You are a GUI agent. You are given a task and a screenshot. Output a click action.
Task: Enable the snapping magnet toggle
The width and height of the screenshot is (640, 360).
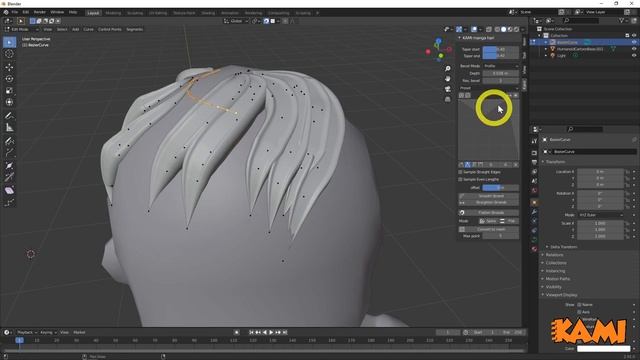266,21
